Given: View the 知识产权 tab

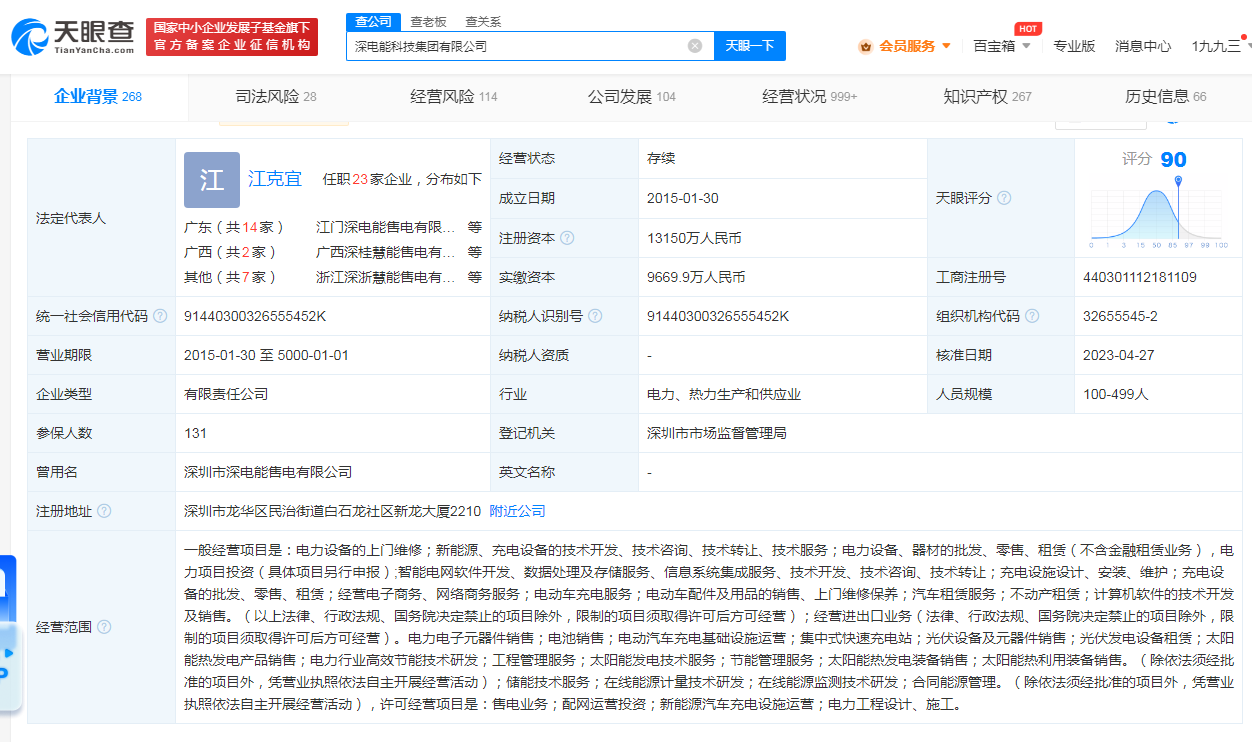Looking at the screenshot, I should point(987,97).
